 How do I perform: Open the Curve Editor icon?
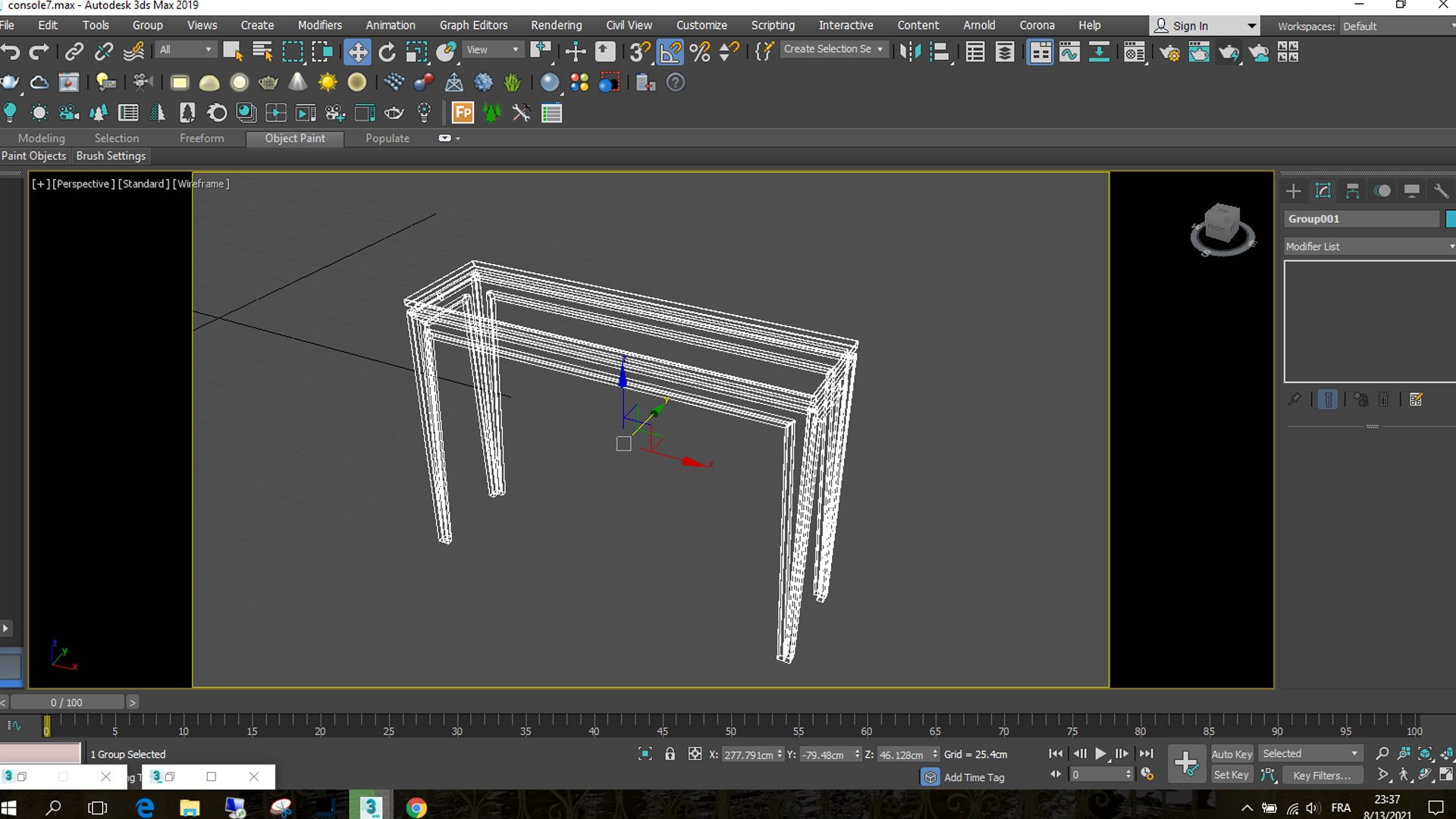pyautogui.click(x=1069, y=52)
